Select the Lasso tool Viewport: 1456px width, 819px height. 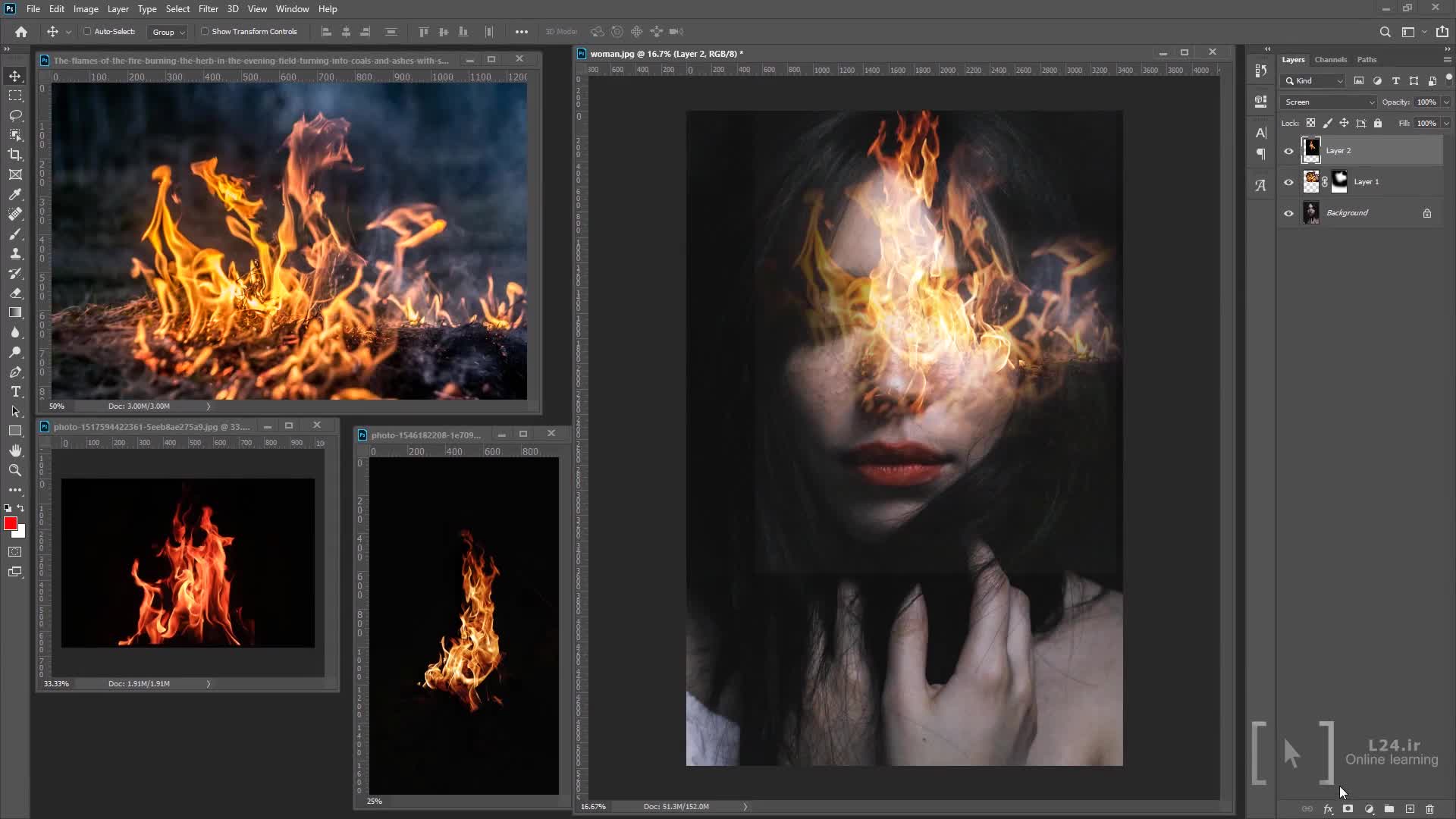pyautogui.click(x=15, y=115)
